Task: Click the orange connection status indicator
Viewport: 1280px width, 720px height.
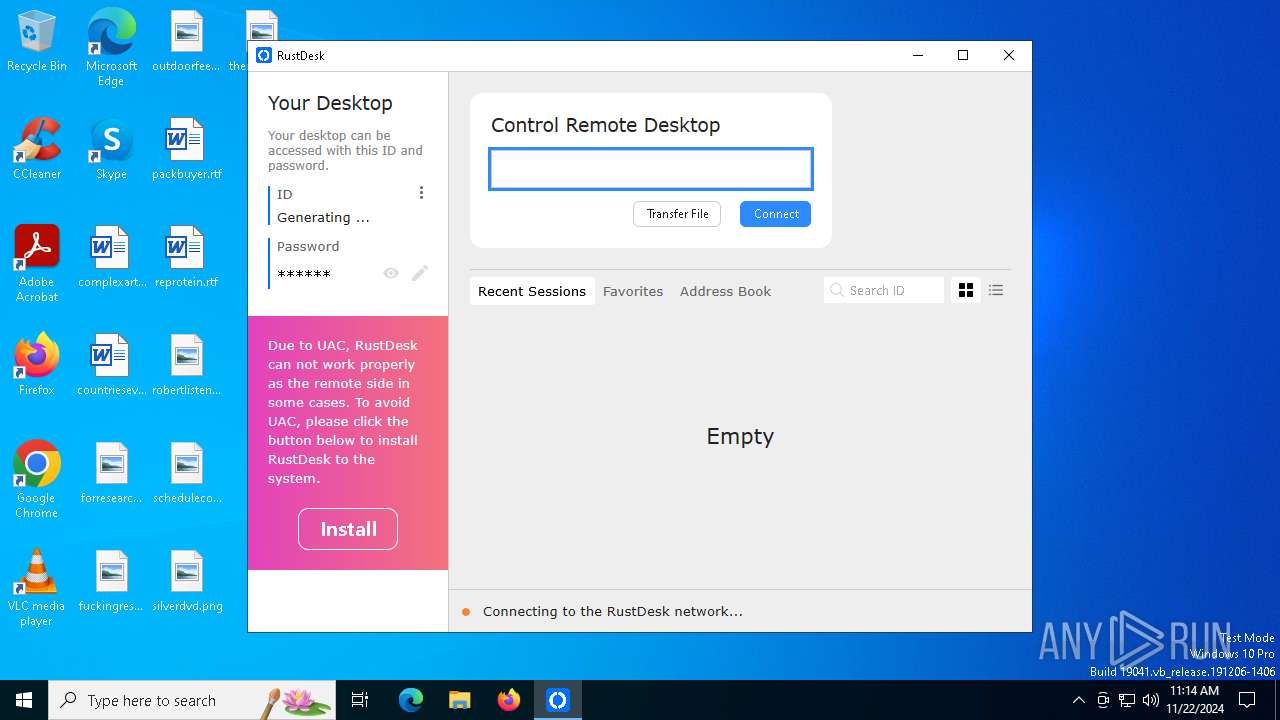Action: coord(466,612)
